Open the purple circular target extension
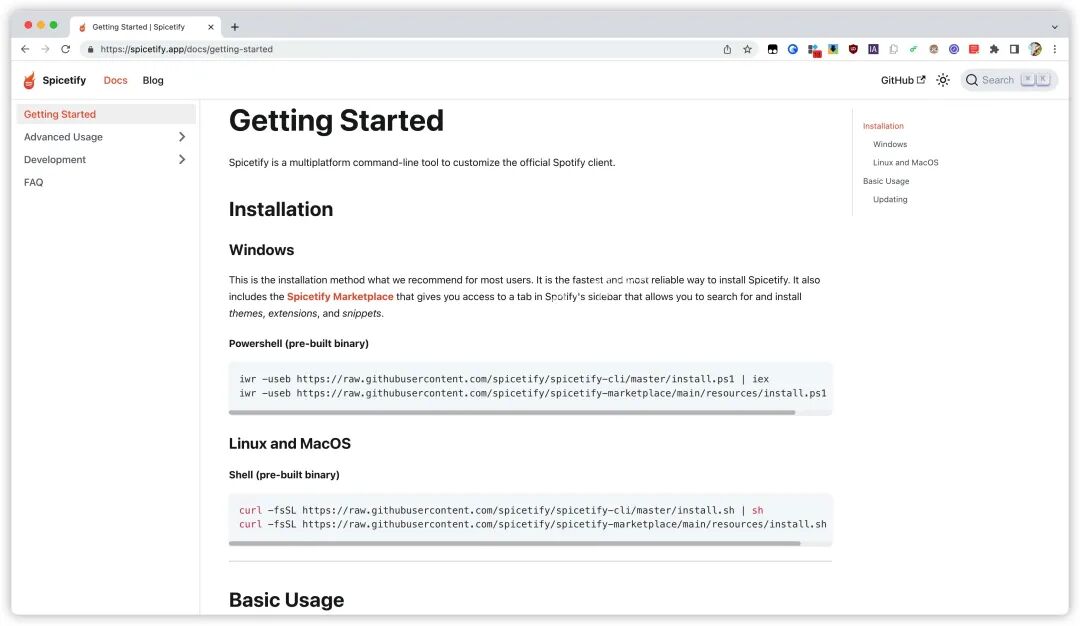 [954, 49]
